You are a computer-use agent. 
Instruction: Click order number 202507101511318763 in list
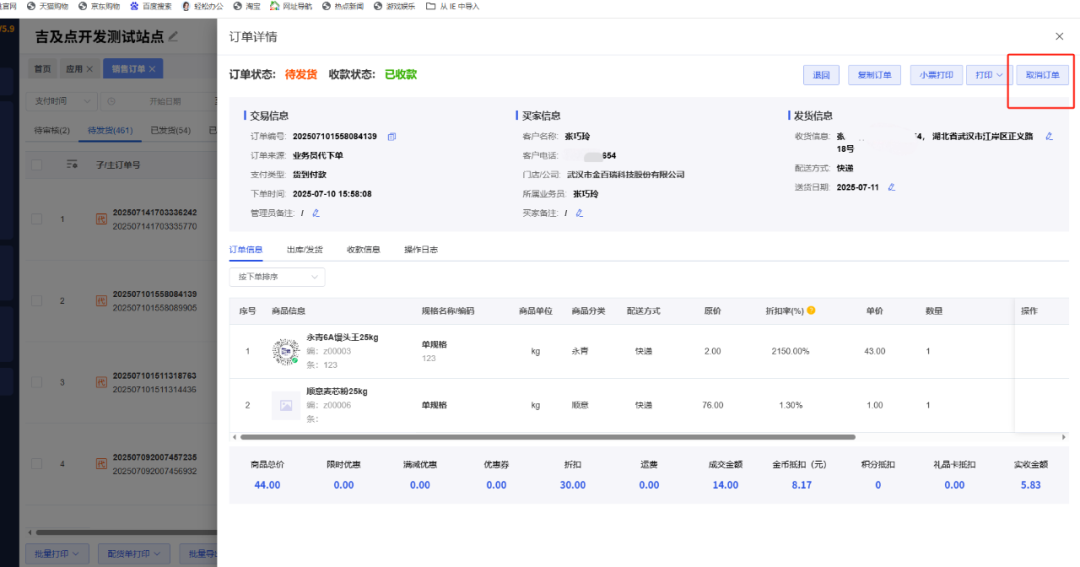tap(154, 375)
